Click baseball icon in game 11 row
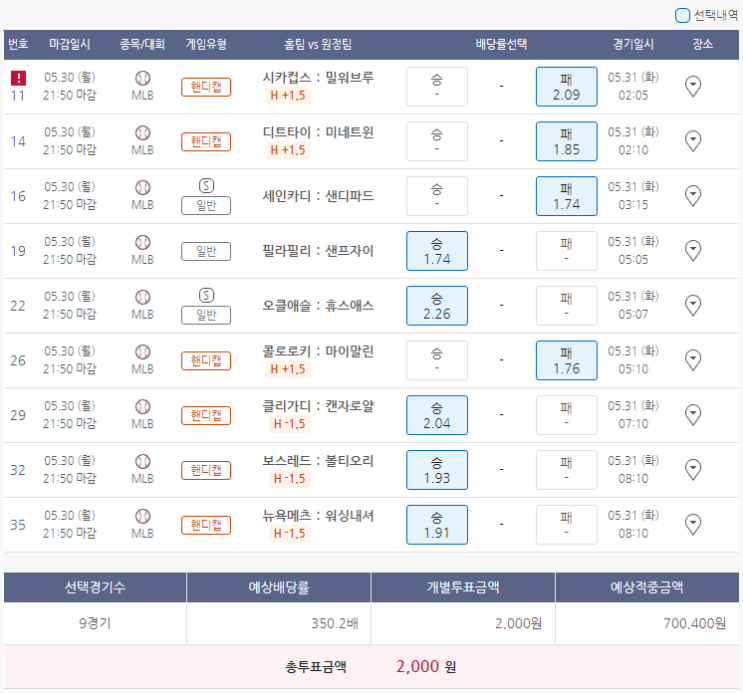Image resolution: width=743 pixels, height=693 pixels. [x=143, y=78]
